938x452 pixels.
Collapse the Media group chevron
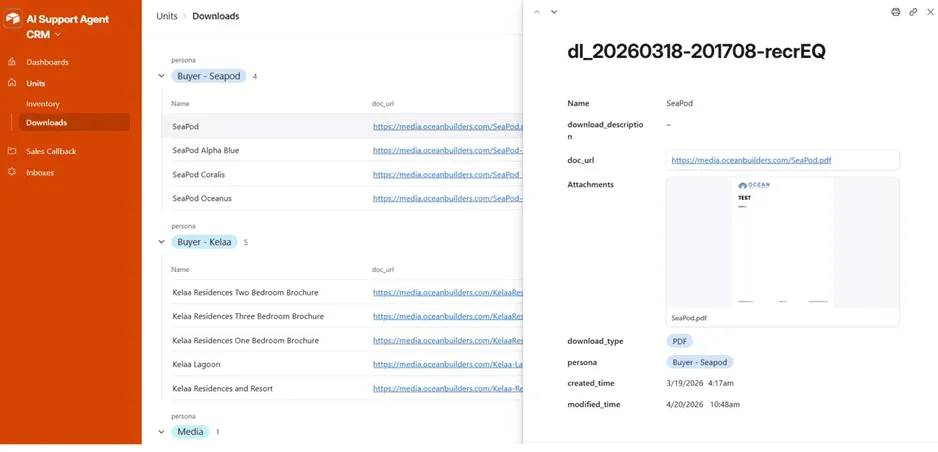(x=160, y=432)
